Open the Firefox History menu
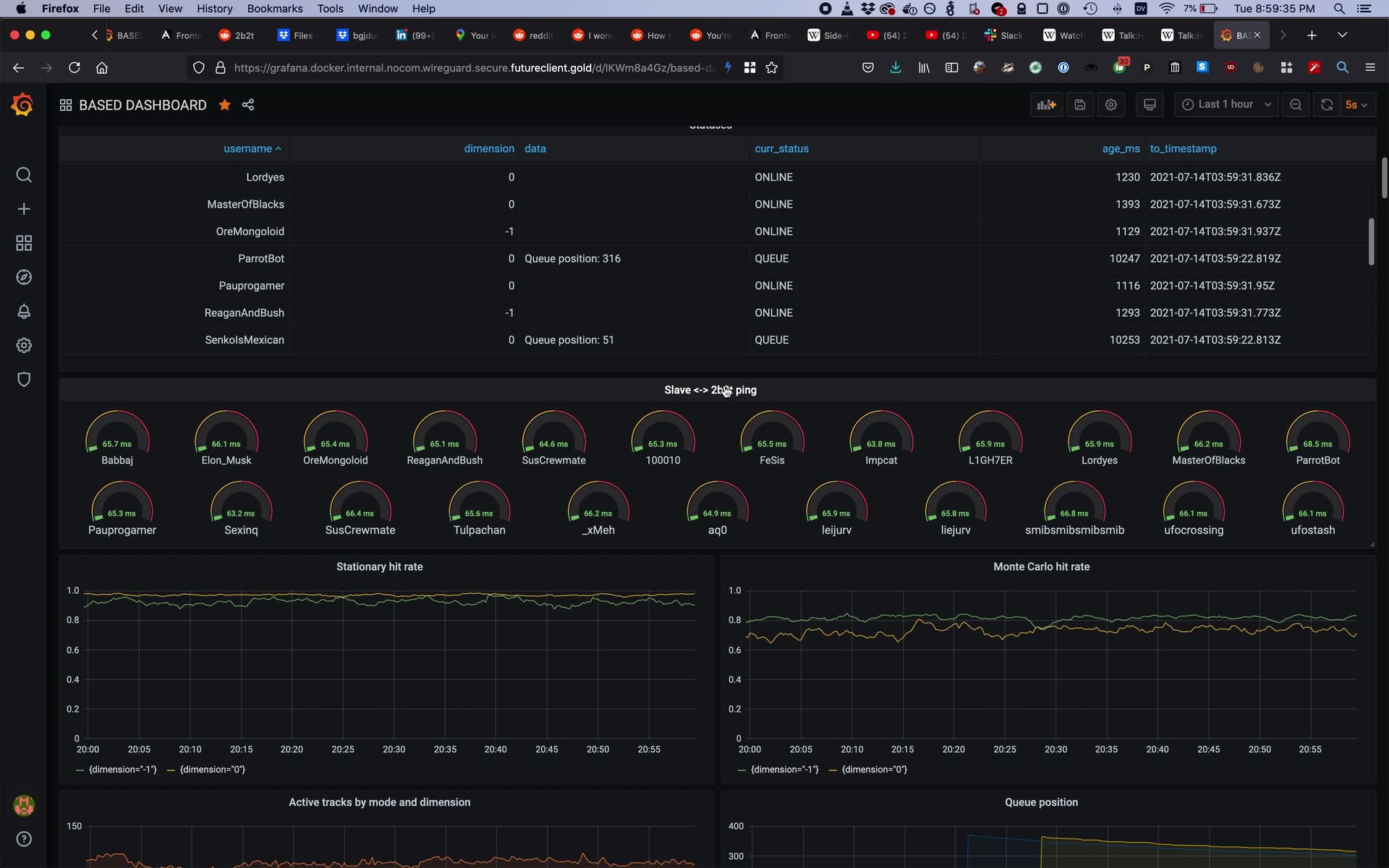 [x=214, y=9]
